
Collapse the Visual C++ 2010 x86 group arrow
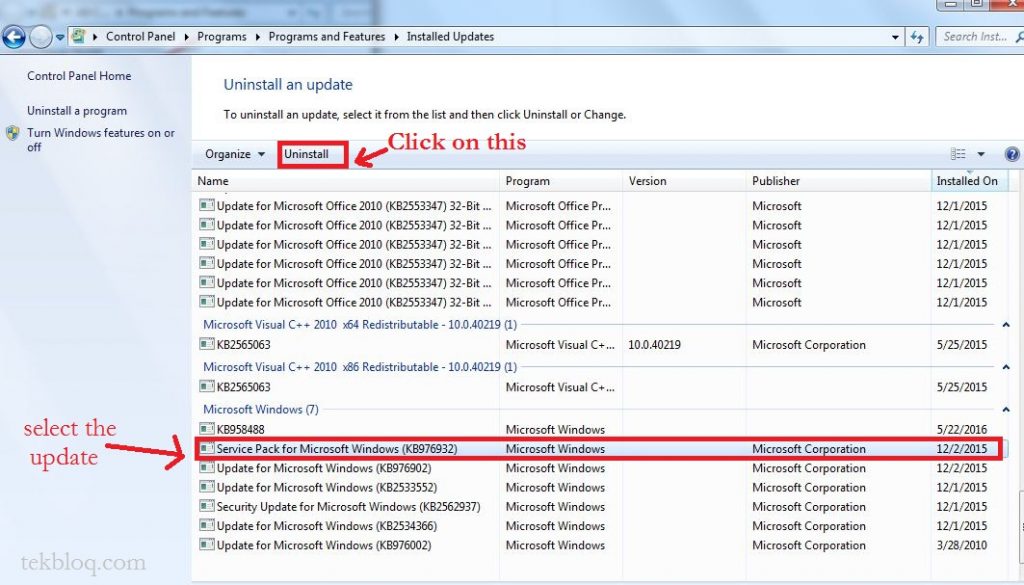coord(1006,367)
